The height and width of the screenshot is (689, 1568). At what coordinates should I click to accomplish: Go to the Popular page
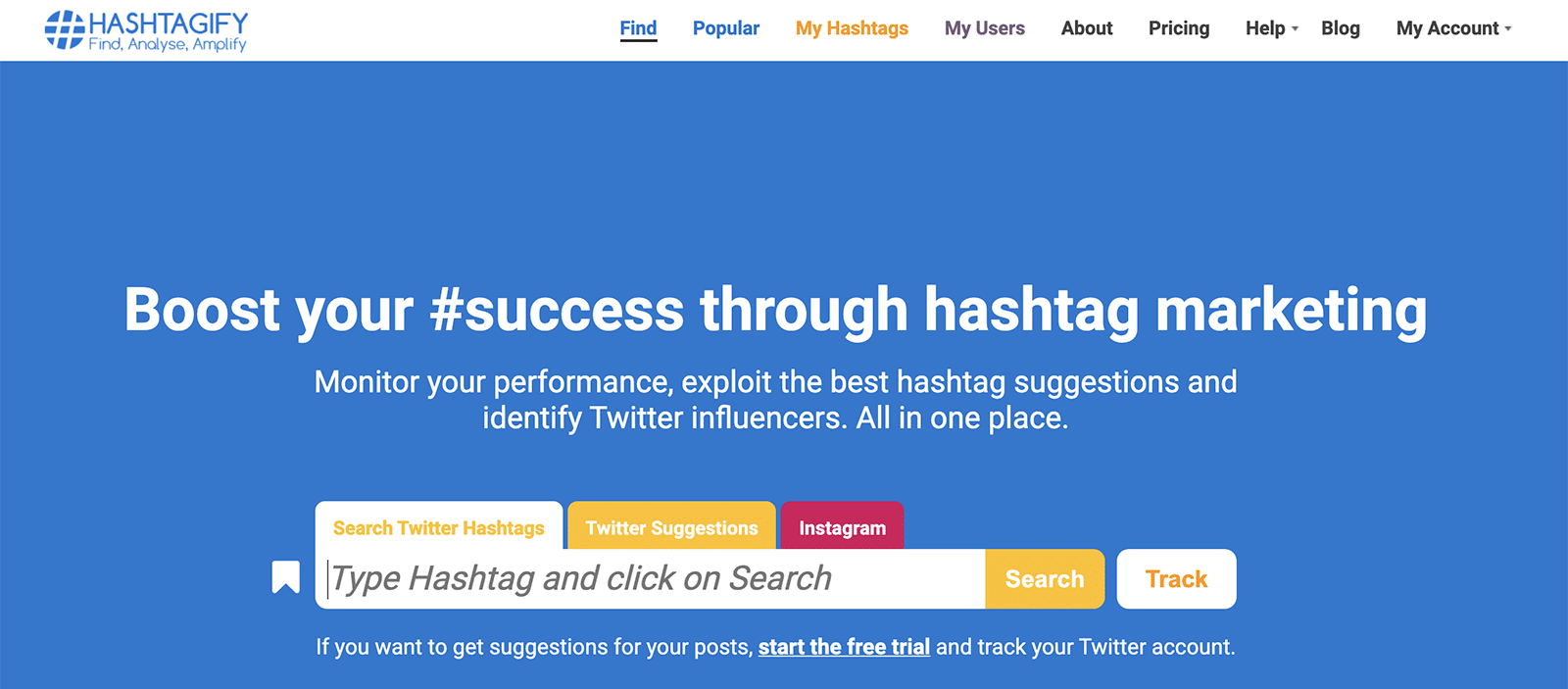726,28
